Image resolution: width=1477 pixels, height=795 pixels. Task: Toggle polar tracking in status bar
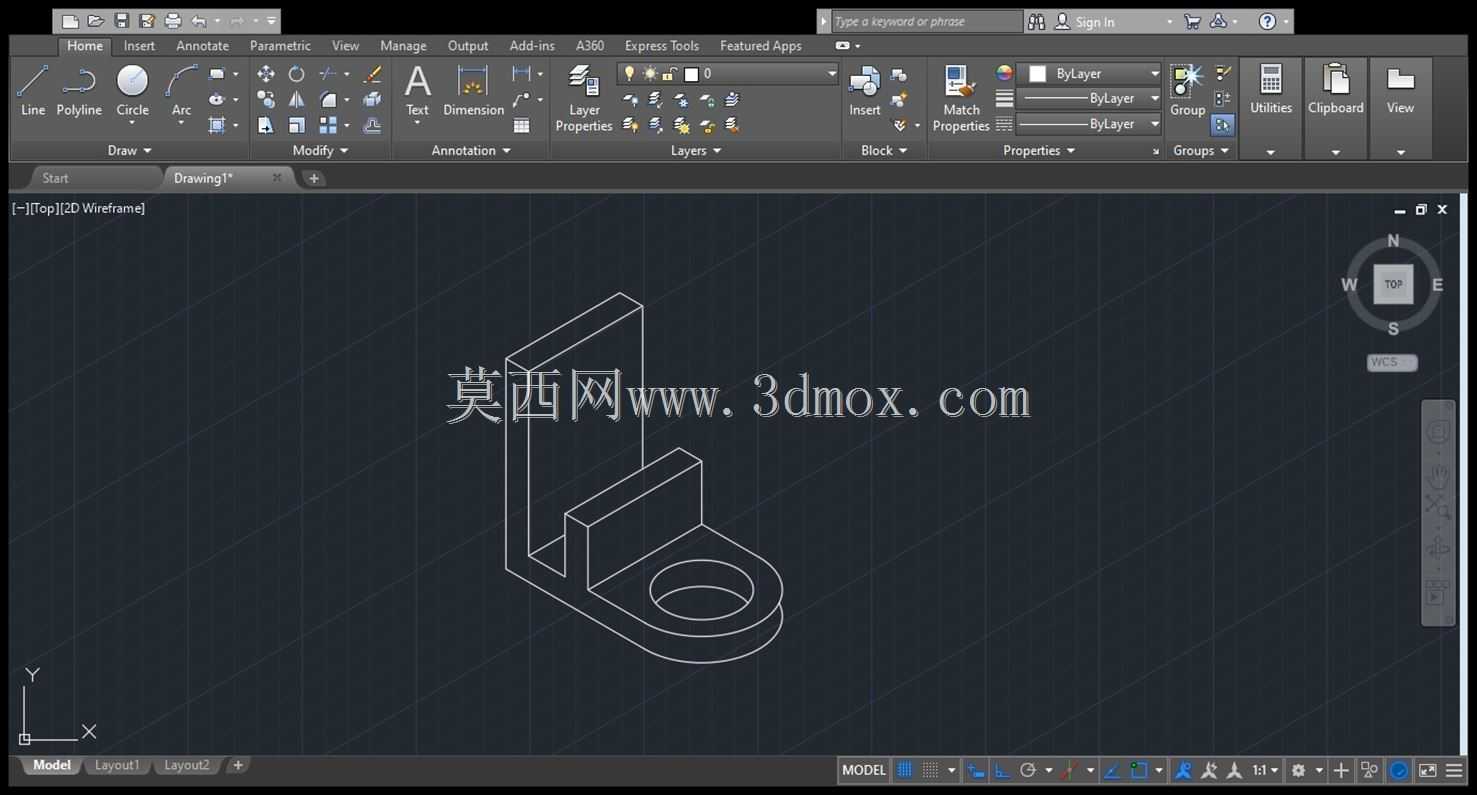pyautogui.click(x=1028, y=770)
